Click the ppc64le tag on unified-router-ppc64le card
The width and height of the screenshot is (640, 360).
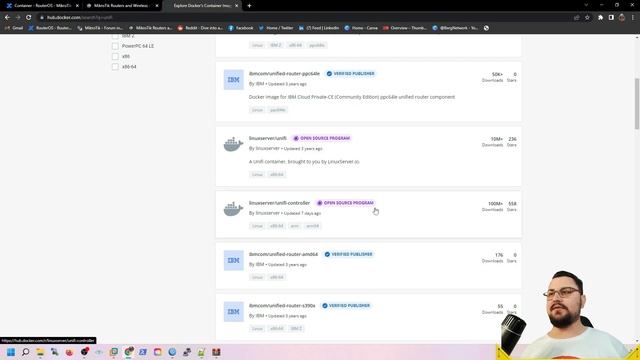[x=278, y=110]
